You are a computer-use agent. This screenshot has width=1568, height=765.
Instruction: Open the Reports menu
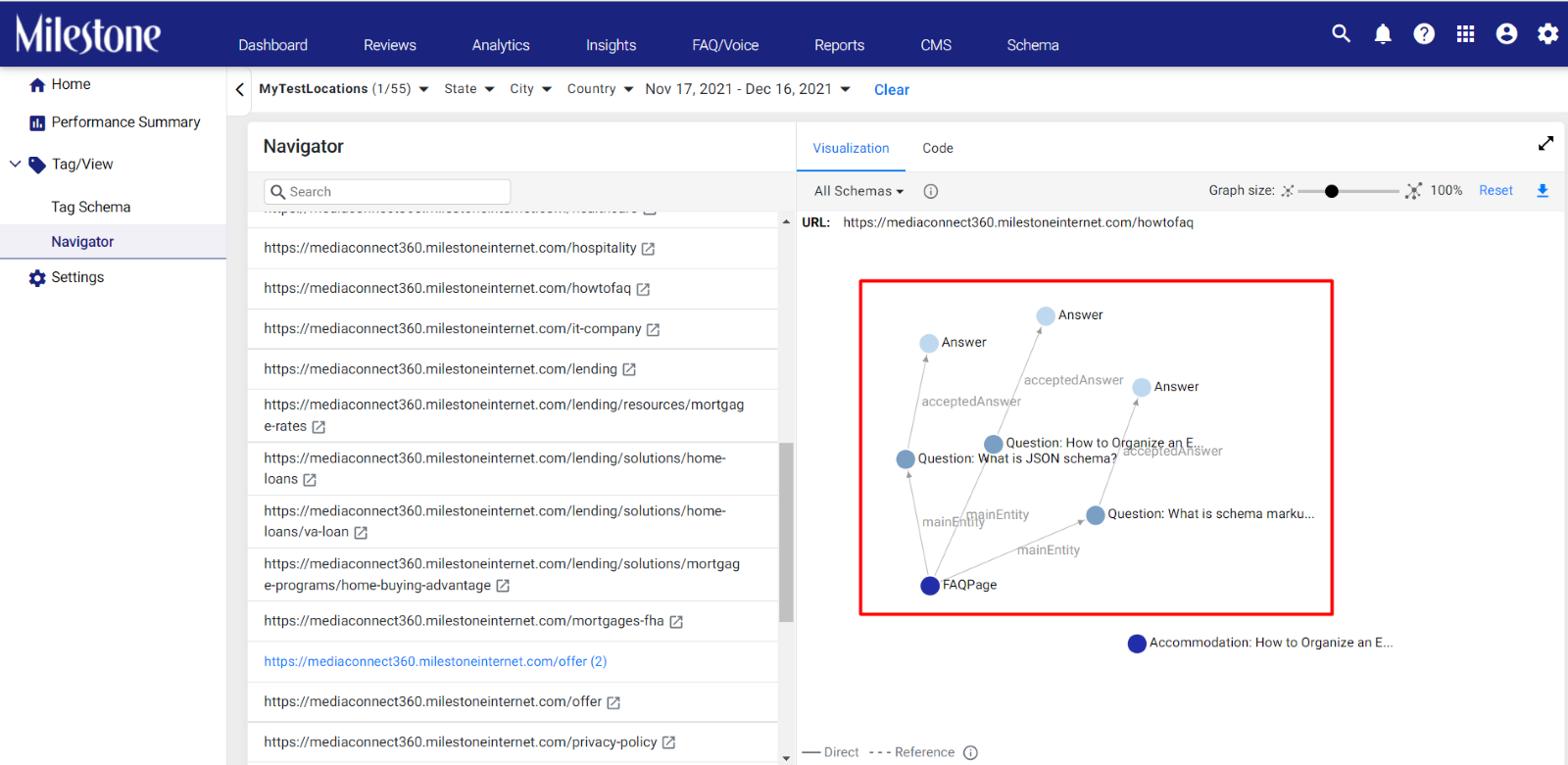(840, 45)
